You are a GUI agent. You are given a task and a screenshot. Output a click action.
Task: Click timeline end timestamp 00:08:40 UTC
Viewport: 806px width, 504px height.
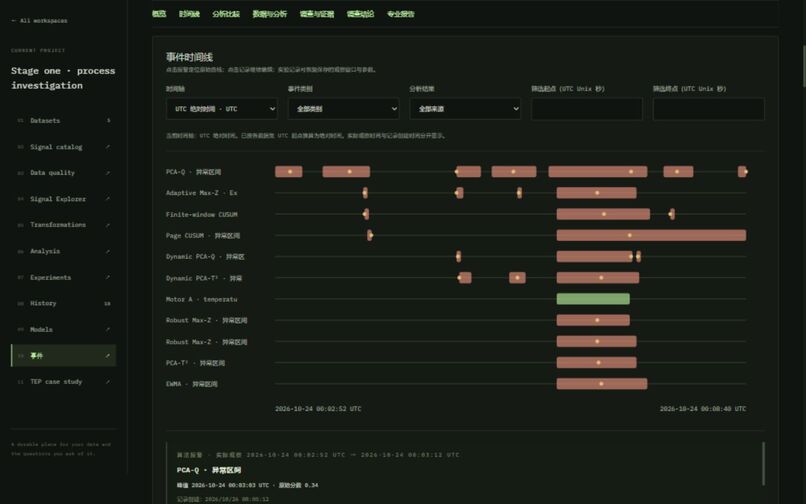pyautogui.click(x=703, y=409)
